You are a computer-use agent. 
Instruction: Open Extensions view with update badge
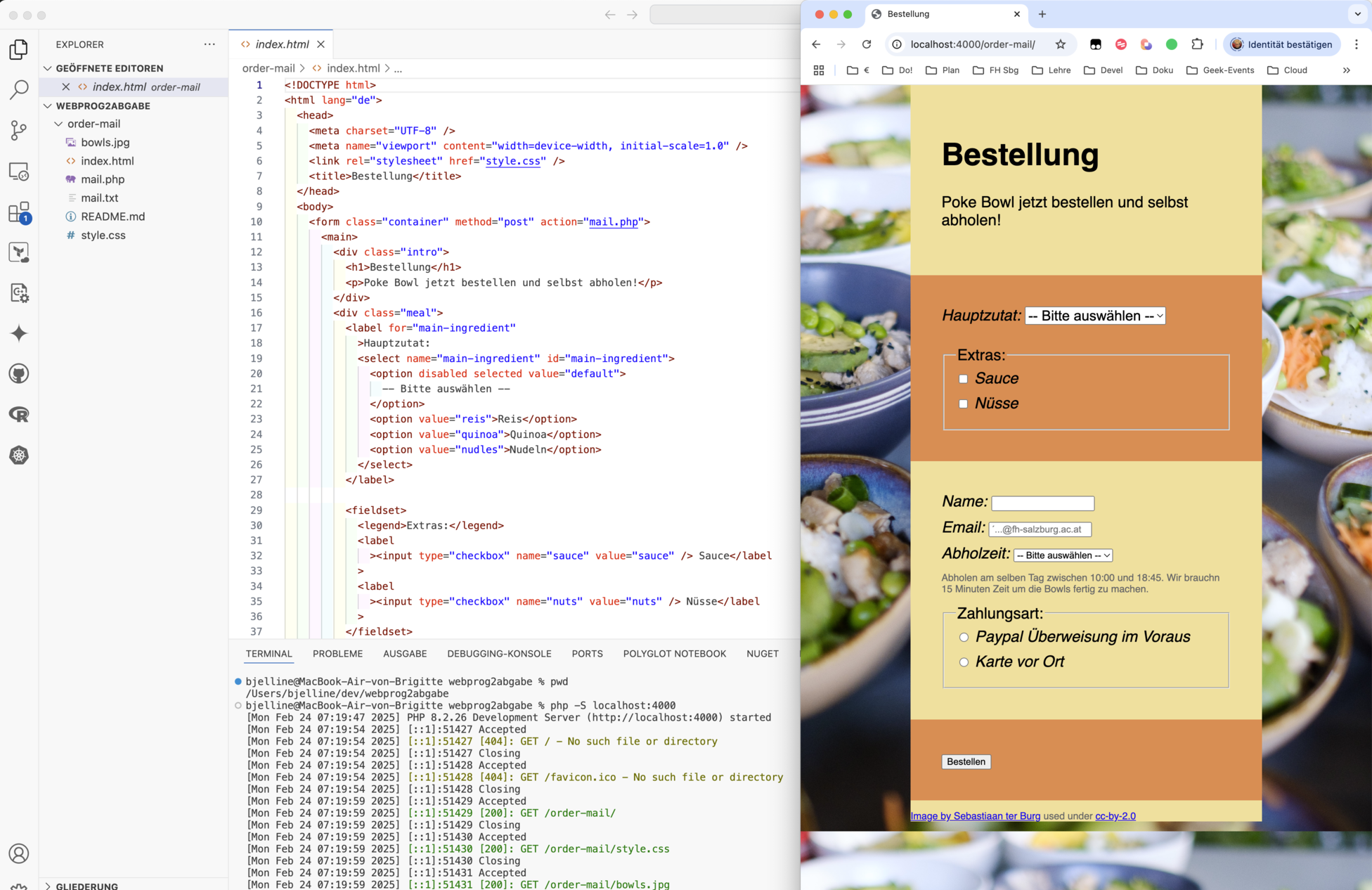click(x=19, y=212)
